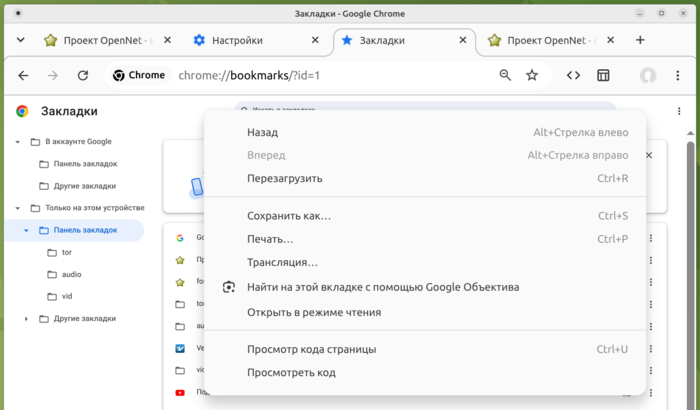Click the Reload page icon in toolbar
The width and height of the screenshot is (700, 410).
[83, 75]
